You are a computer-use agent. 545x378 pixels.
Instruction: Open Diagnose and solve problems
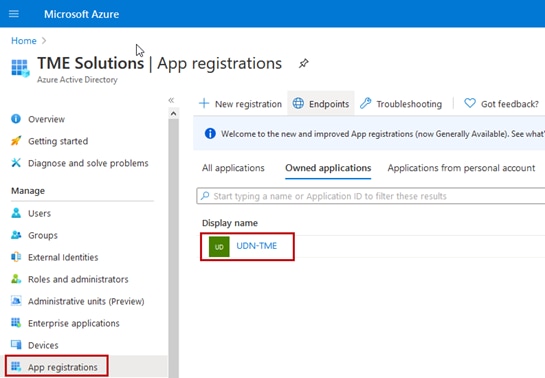(x=88, y=163)
